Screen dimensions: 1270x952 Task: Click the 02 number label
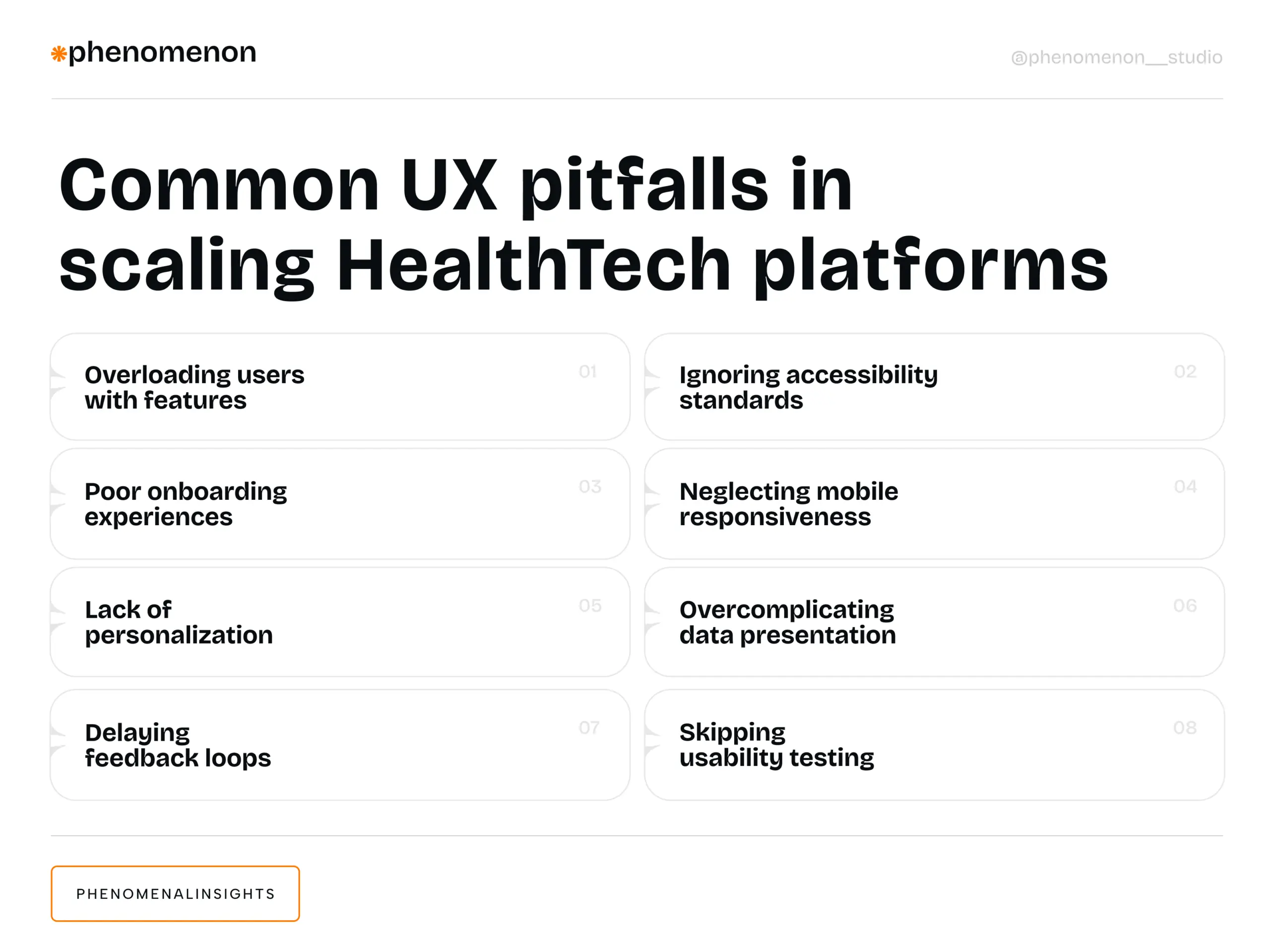[1185, 372]
